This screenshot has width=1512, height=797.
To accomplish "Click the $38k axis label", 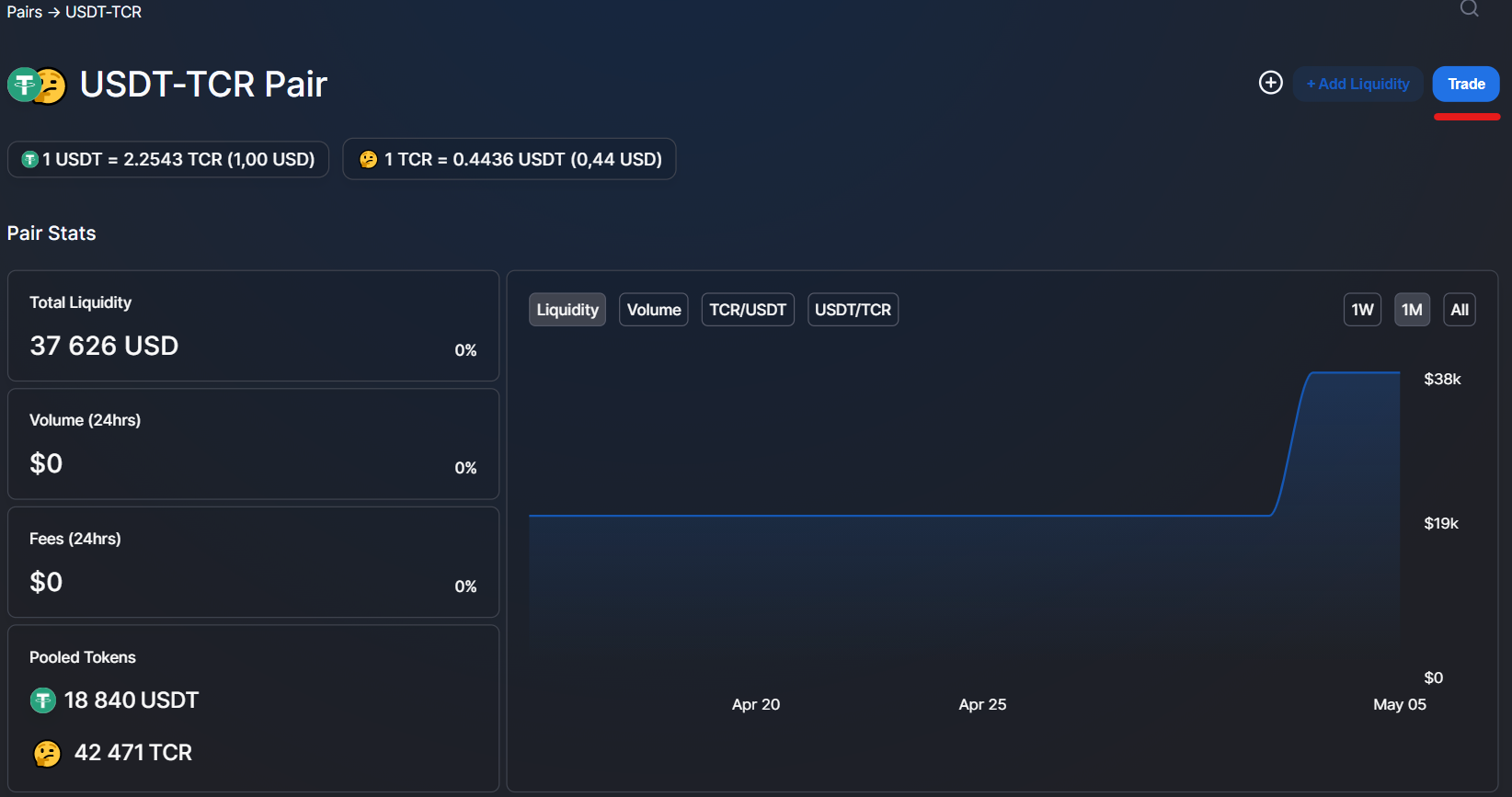I will 1442,379.
